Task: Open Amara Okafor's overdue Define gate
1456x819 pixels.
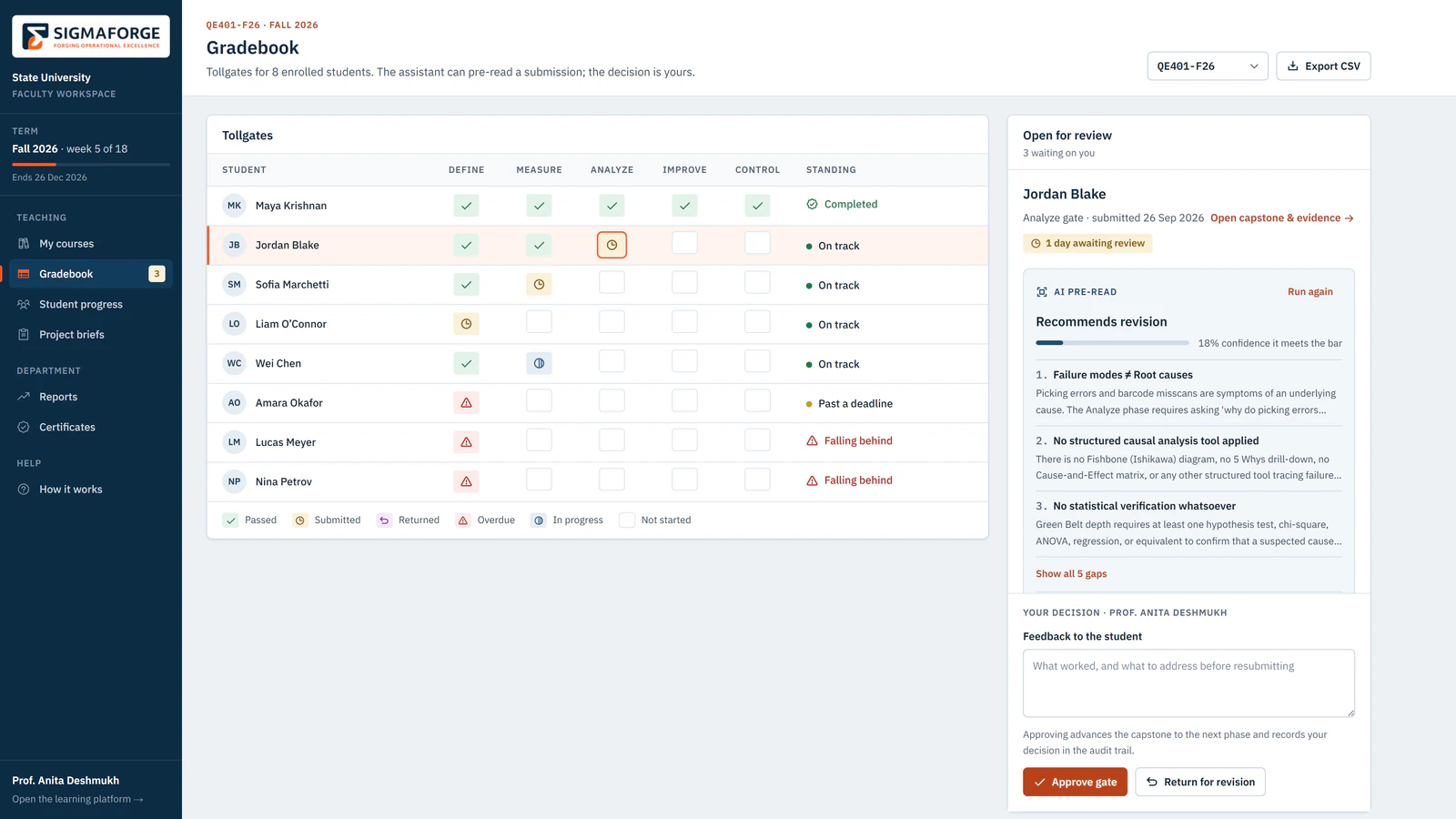Action: click(x=466, y=402)
